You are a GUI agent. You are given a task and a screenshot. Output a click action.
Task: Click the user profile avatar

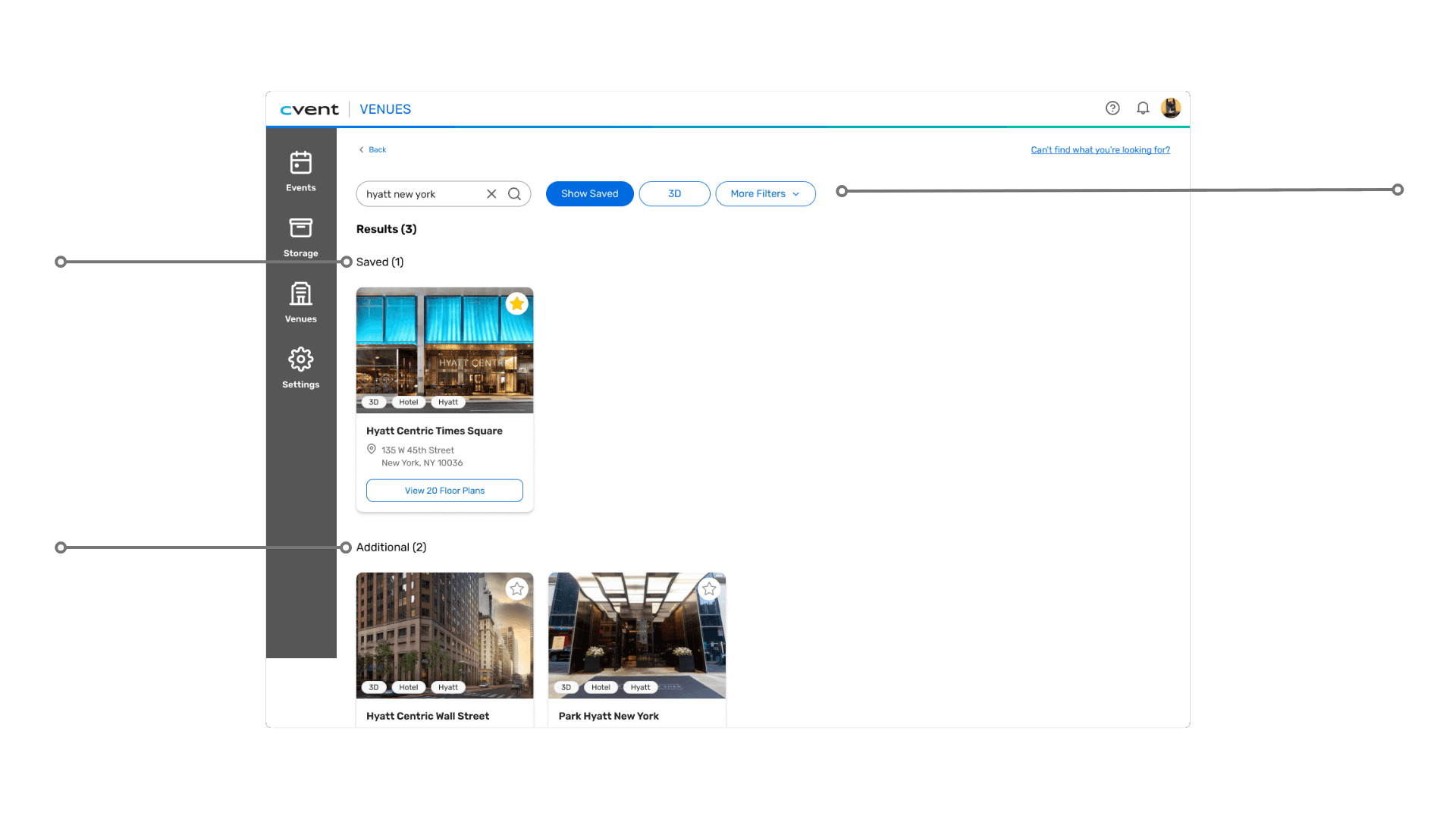coord(1171,108)
